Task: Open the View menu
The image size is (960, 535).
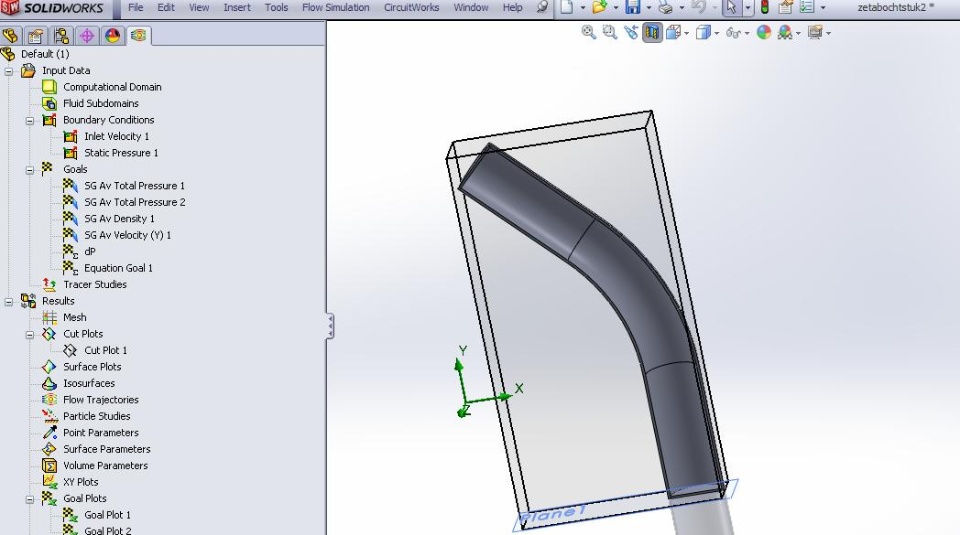Action: coord(199,7)
